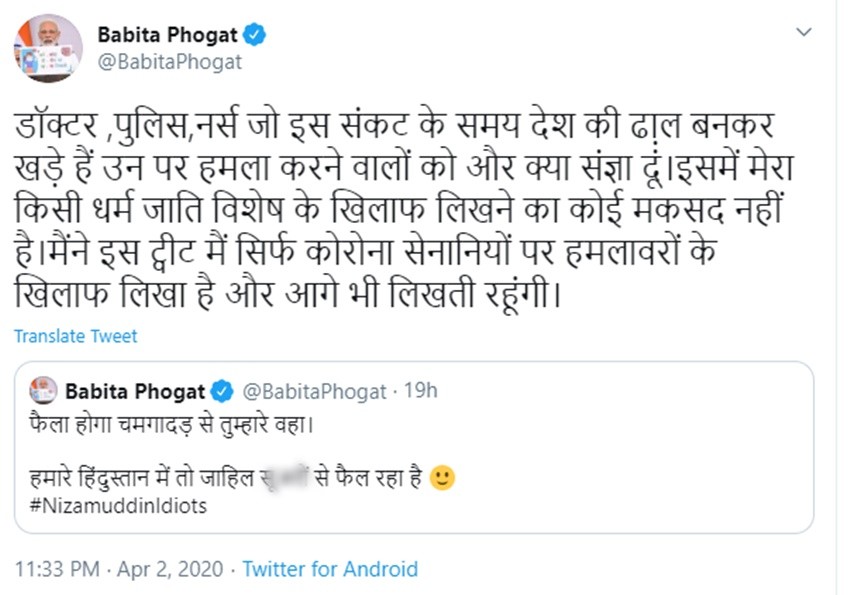Click the verified badge inside the quoted tweet
Image resolution: width=850 pixels, height=595 pixels.
coord(221,390)
